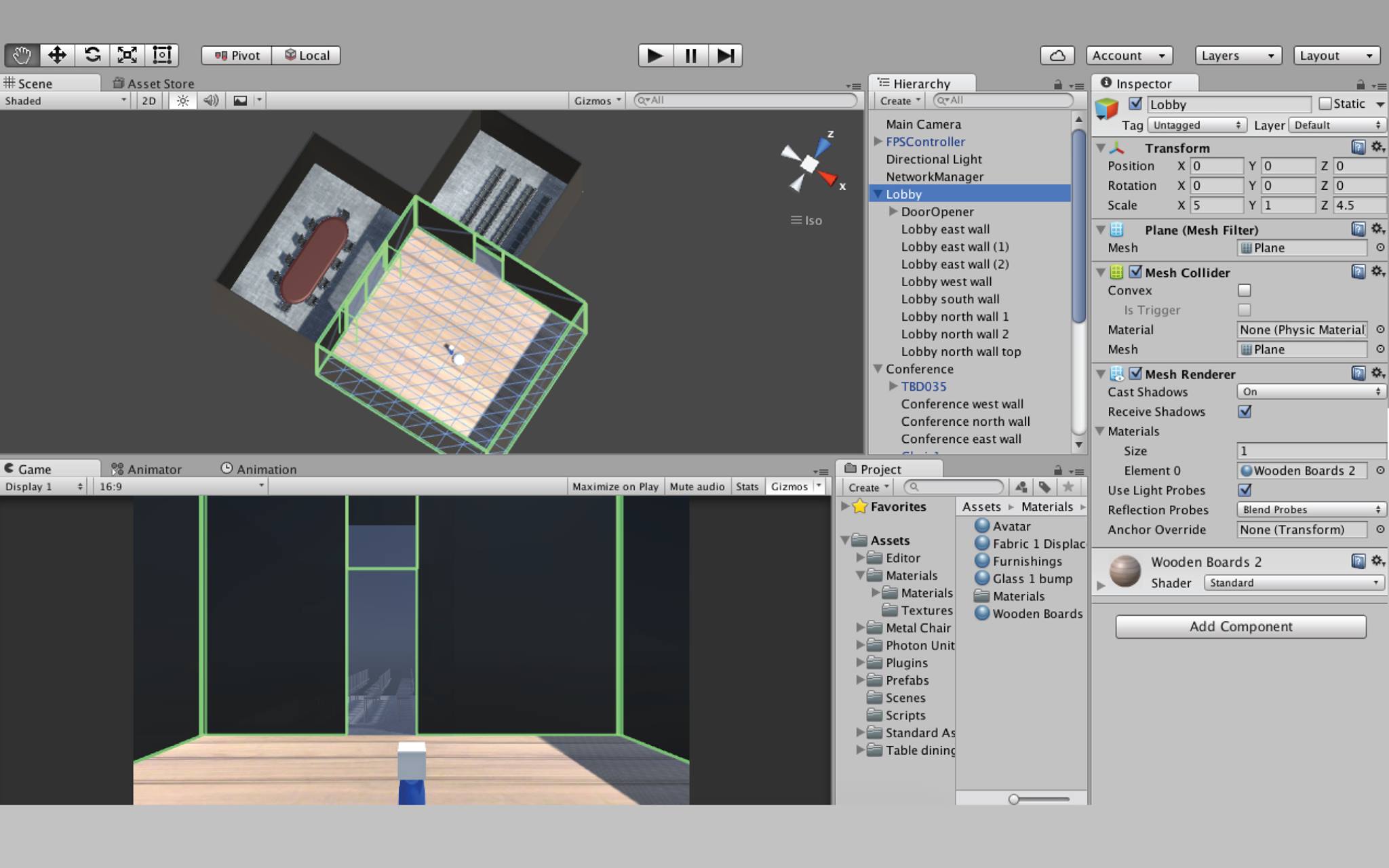Uncheck Receive Shadows checkbox
Screen dimensions: 1389x868
[1244, 412]
